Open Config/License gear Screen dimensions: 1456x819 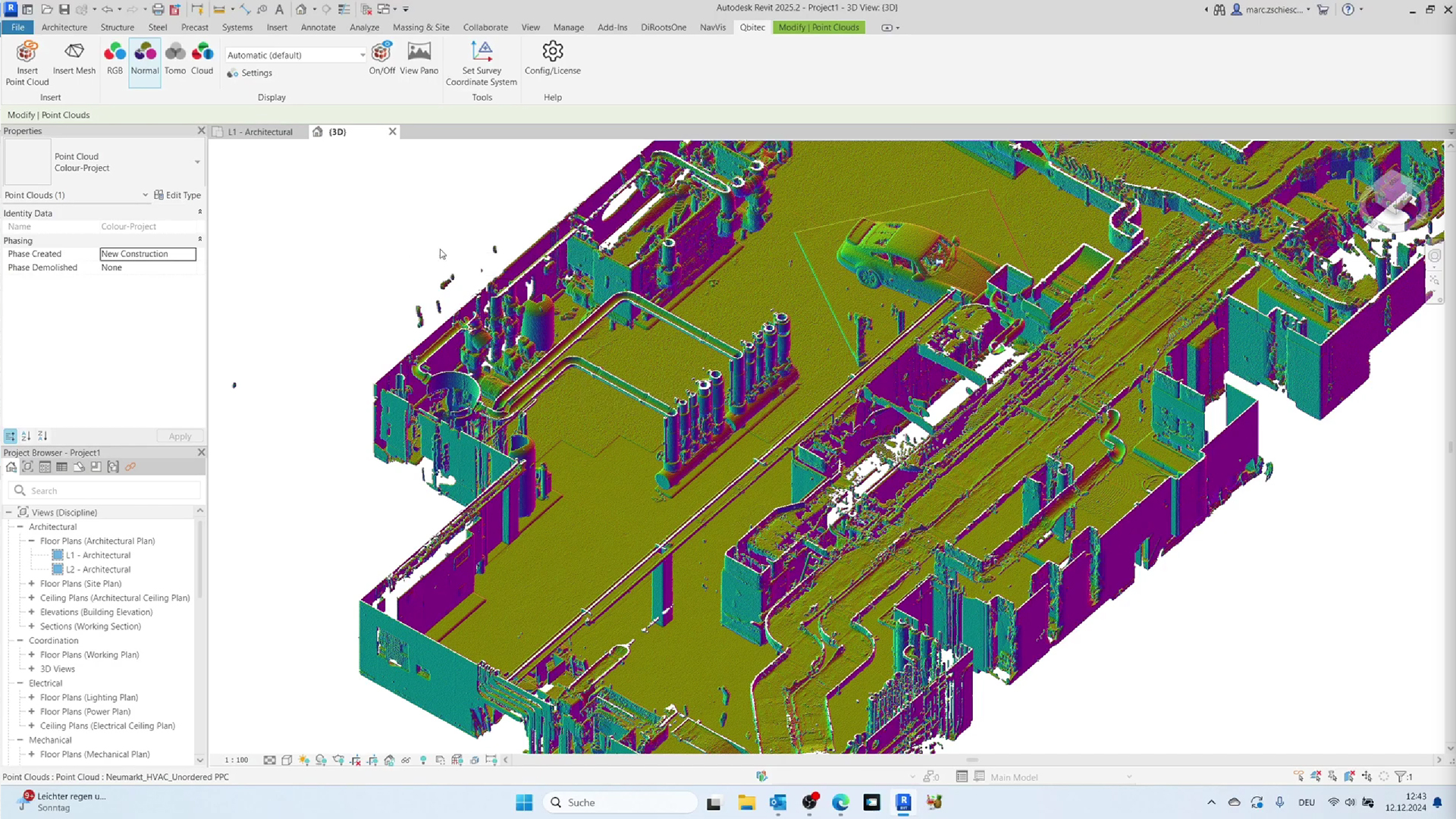point(553,59)
